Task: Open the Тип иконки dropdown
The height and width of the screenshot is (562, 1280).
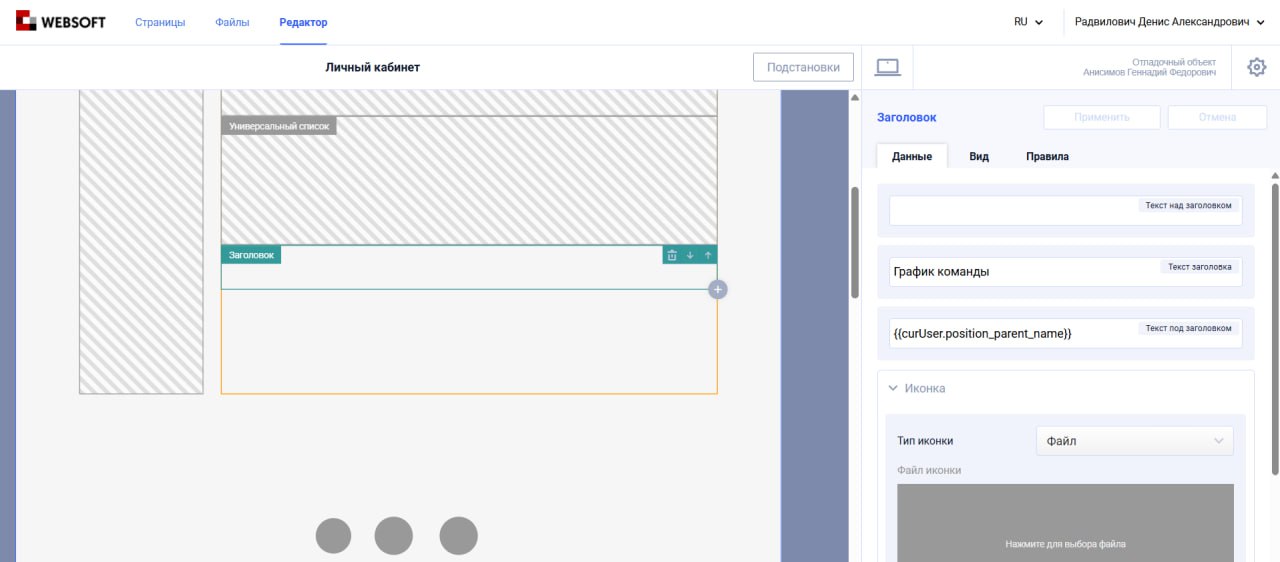Action: pyautogui.click(x=1134, y=441)
